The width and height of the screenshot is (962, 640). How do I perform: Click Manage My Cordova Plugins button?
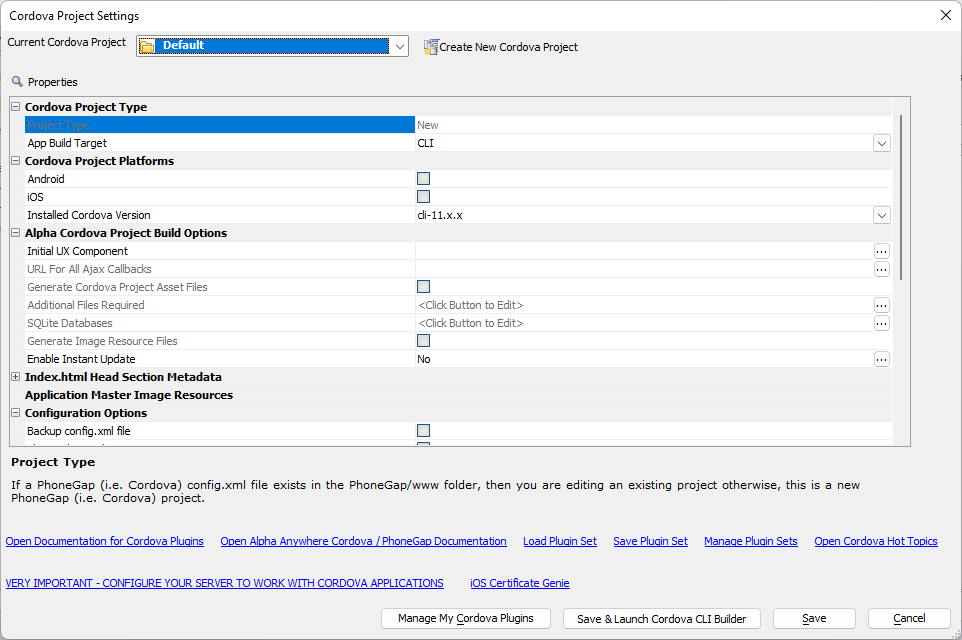pos(466,619)
